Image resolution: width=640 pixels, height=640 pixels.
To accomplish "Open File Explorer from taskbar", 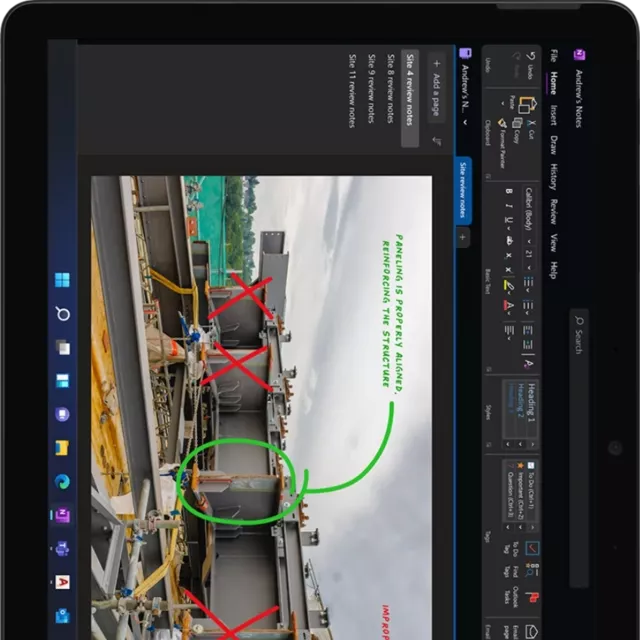I will pos(62,448).
